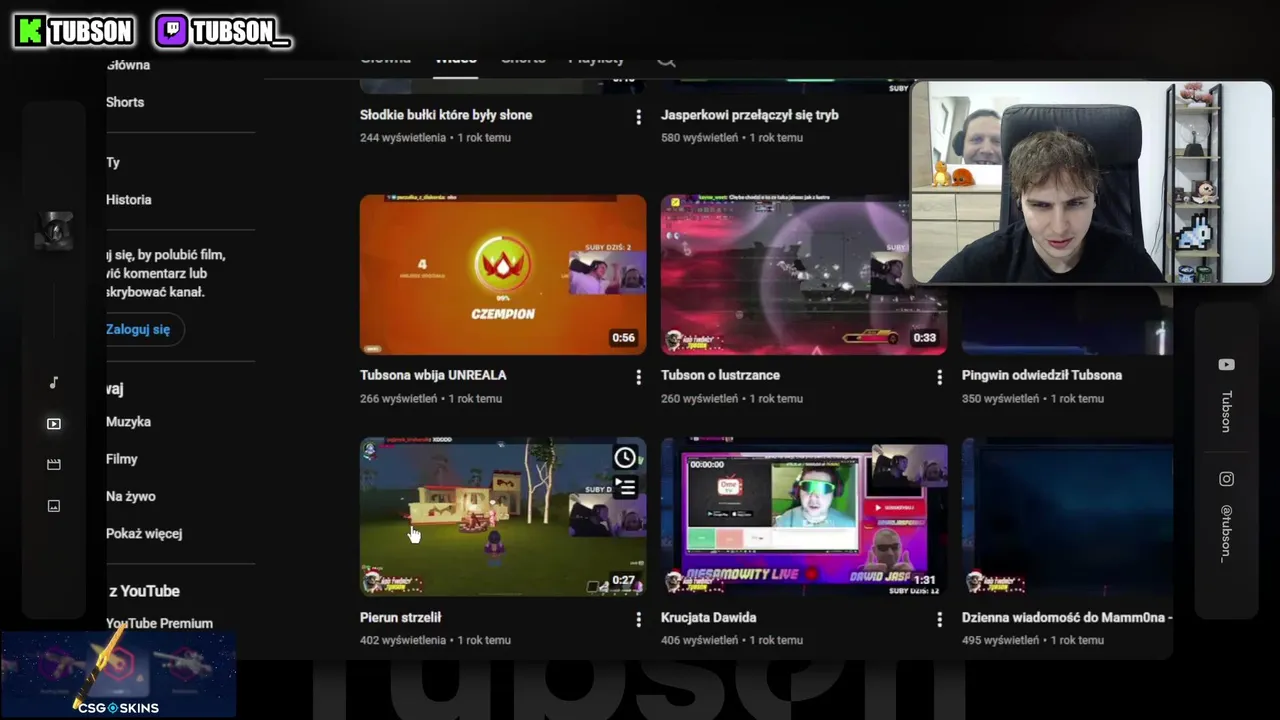The image size is (1280, 720).
Task: Click the 0:27 duration badge
Action: pos(624,580)
